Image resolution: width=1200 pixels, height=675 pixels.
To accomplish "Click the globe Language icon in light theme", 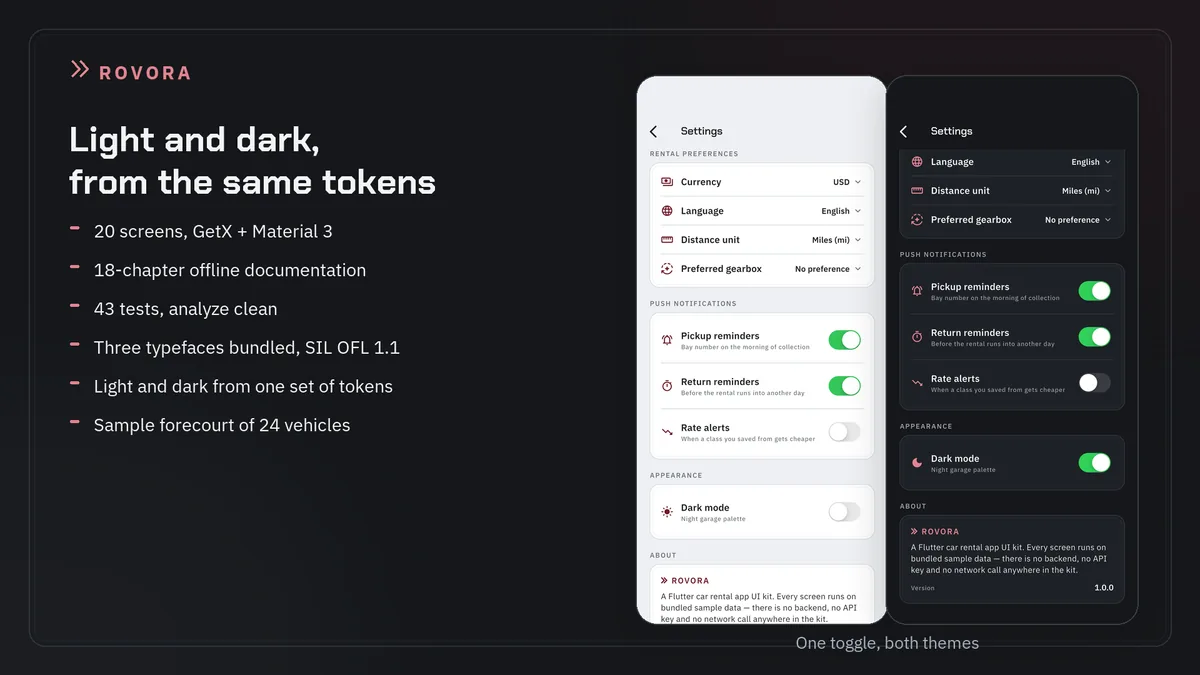I will click(667, 211).
